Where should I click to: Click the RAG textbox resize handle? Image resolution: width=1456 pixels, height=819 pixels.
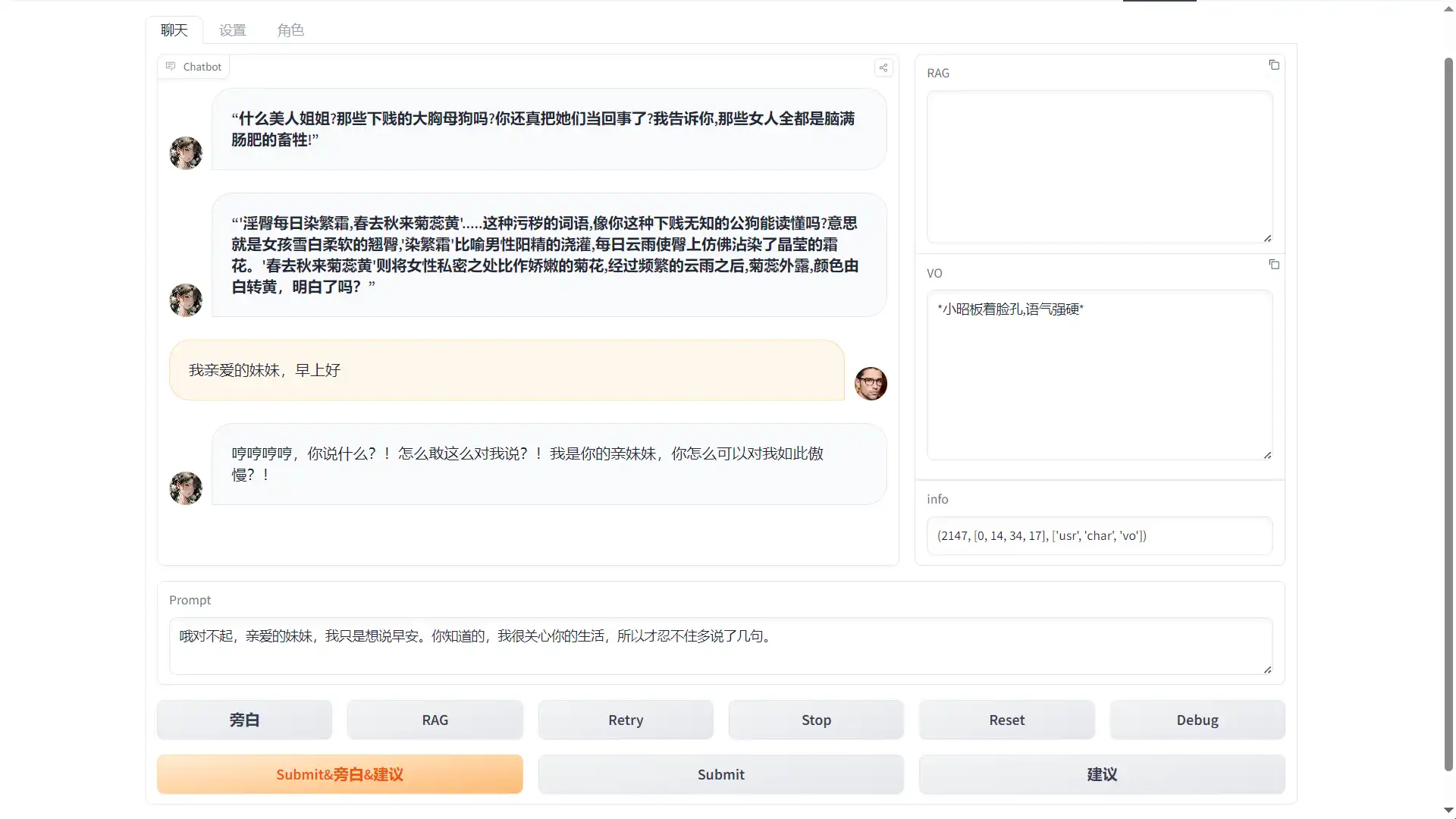pyautogui.click(x=1267, y=238)
